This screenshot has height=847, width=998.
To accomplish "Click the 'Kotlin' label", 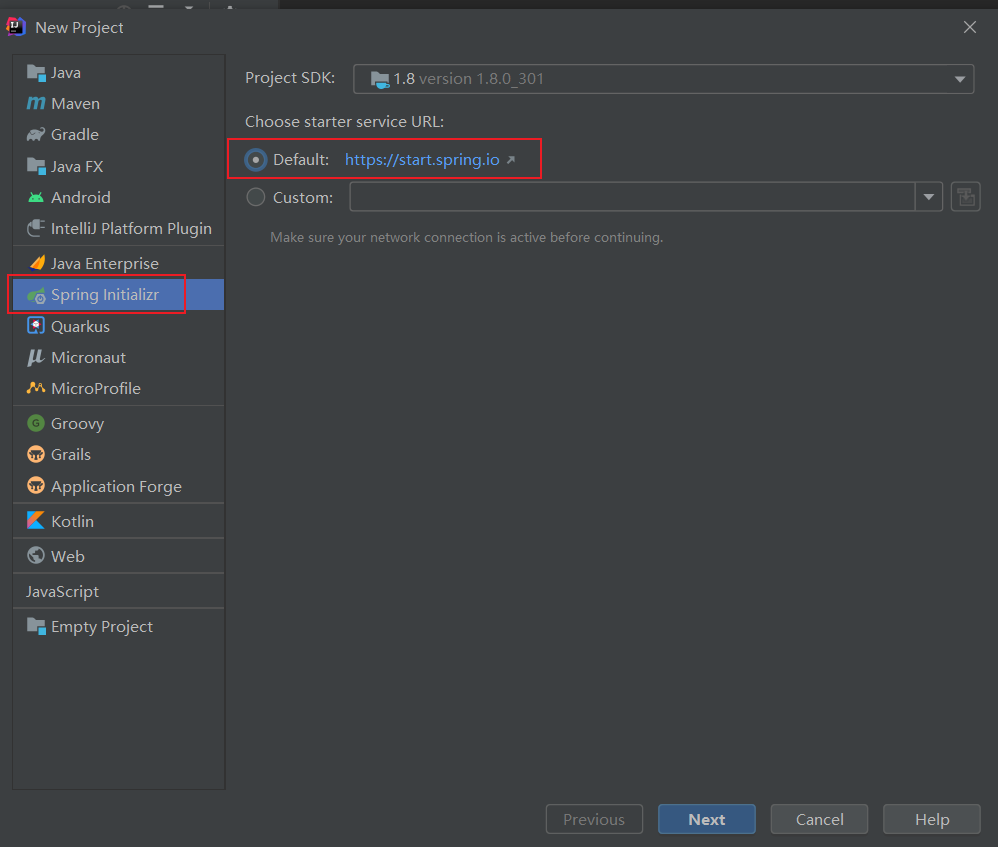I will (73, 521).
